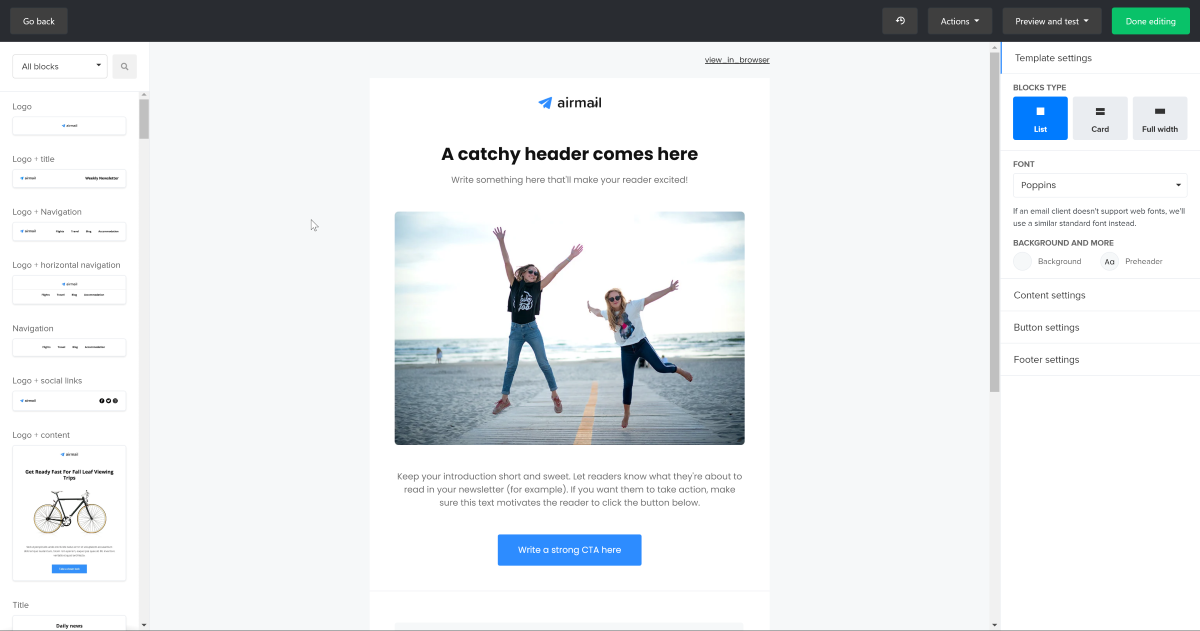Image resolution: width=1200 pixels, height=631 pixels.
Task: Select the Full width blocks type
Action: (1160, 118)
